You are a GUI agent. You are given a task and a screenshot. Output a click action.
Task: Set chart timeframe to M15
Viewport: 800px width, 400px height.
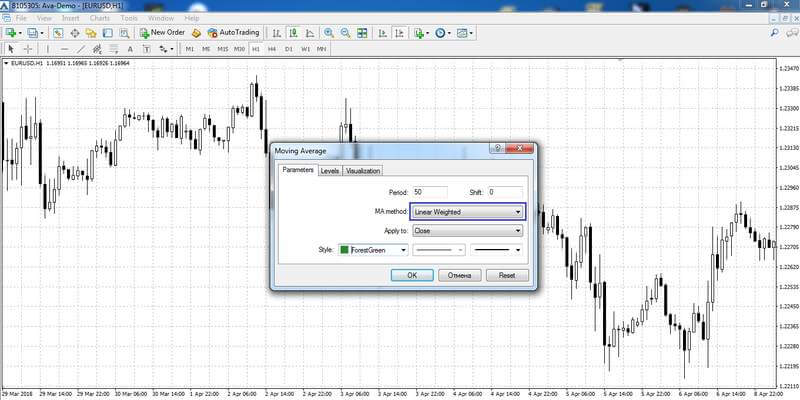tap(222, 49)
